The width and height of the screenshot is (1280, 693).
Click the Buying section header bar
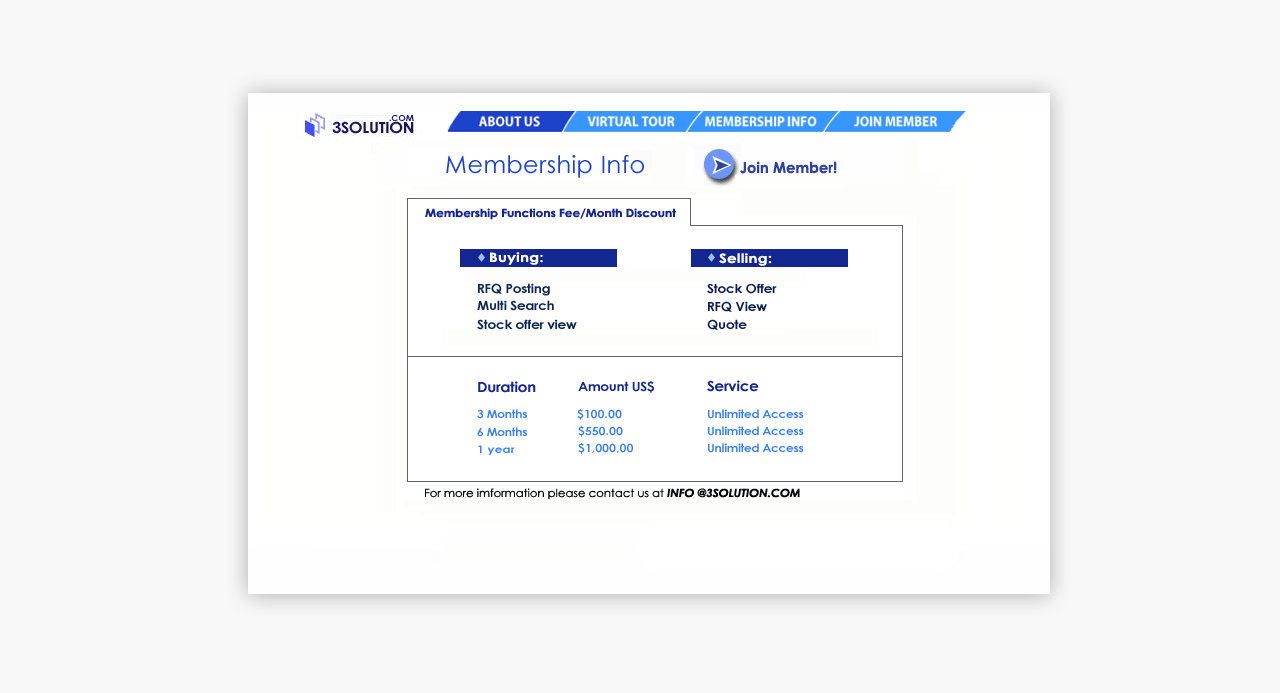point(538,258)
